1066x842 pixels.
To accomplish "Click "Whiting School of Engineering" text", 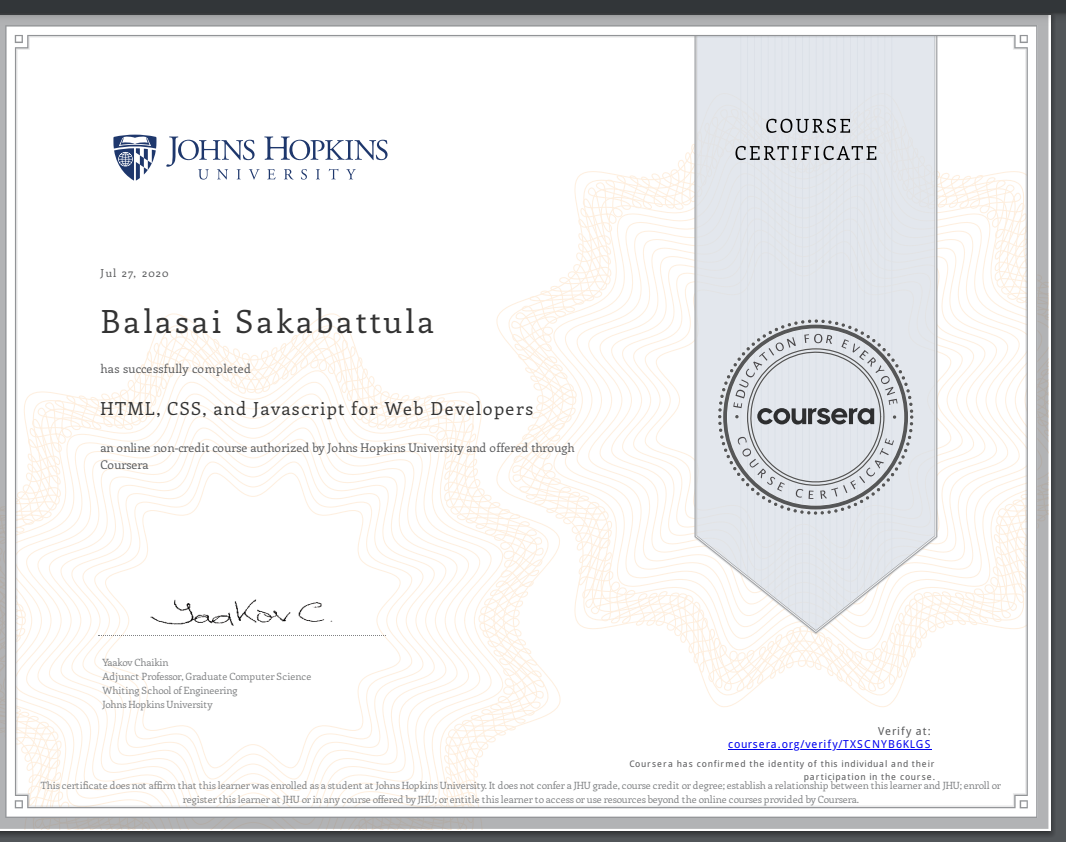I will [x=170, y=690].
